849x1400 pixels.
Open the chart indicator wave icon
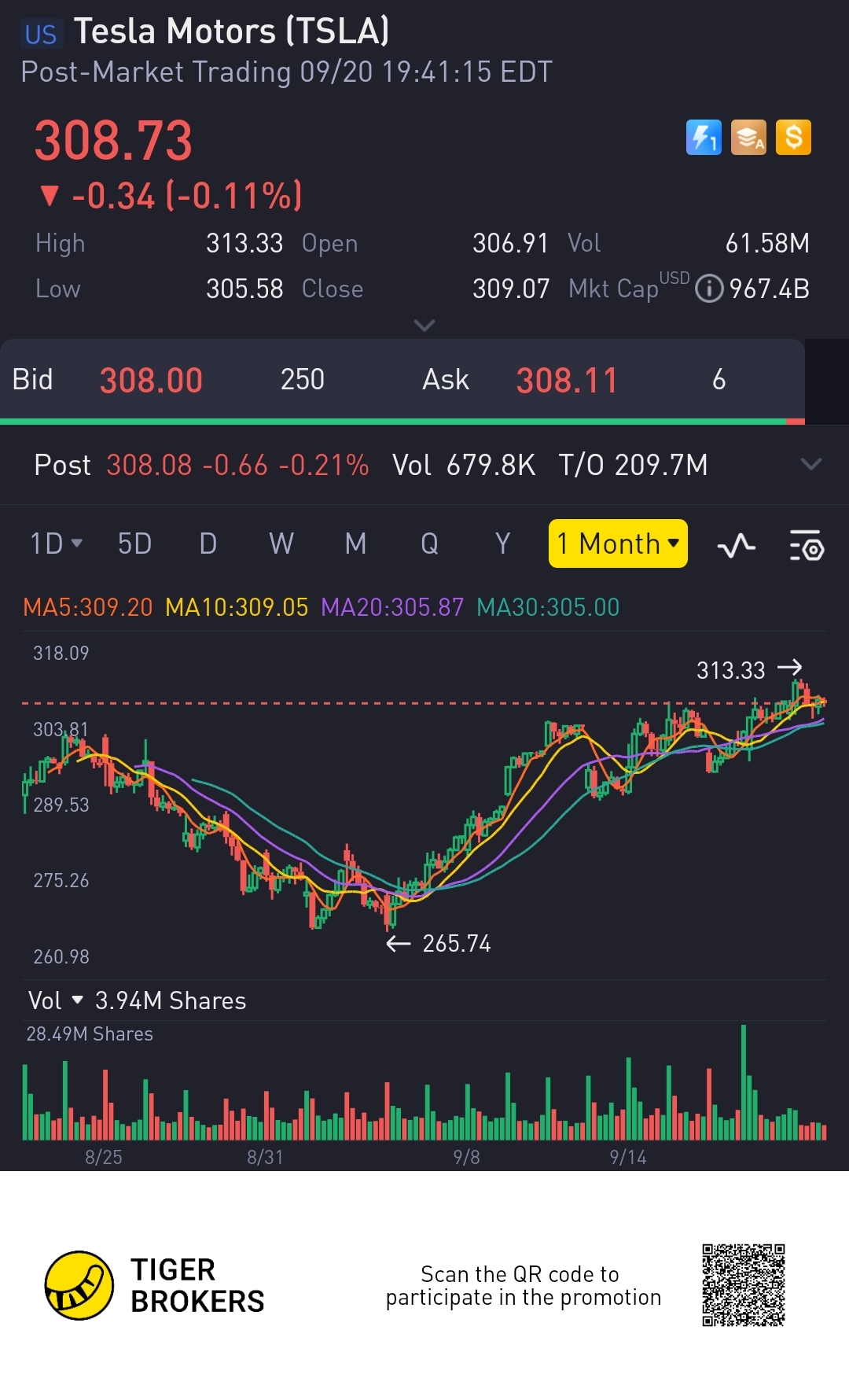pos(737,545)
